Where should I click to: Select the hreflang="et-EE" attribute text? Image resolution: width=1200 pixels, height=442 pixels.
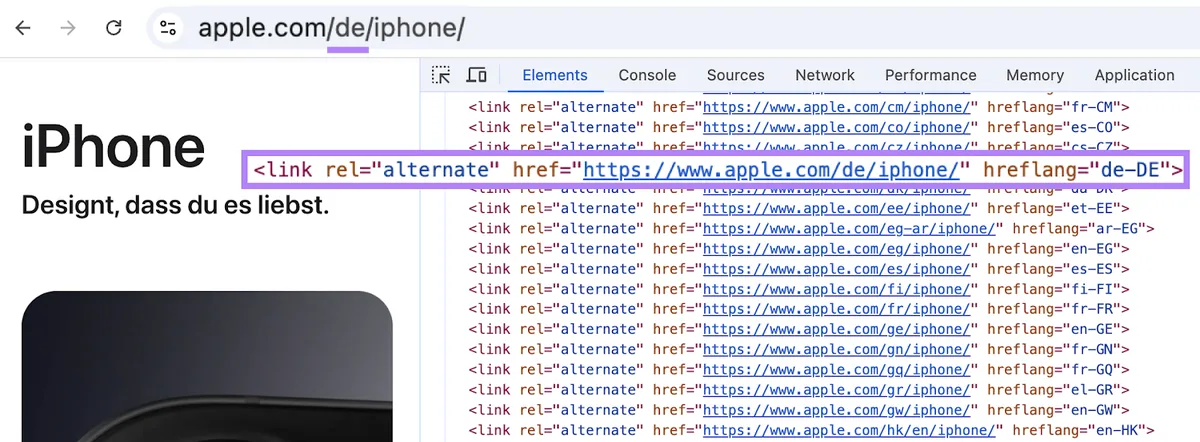[1054, 208]
